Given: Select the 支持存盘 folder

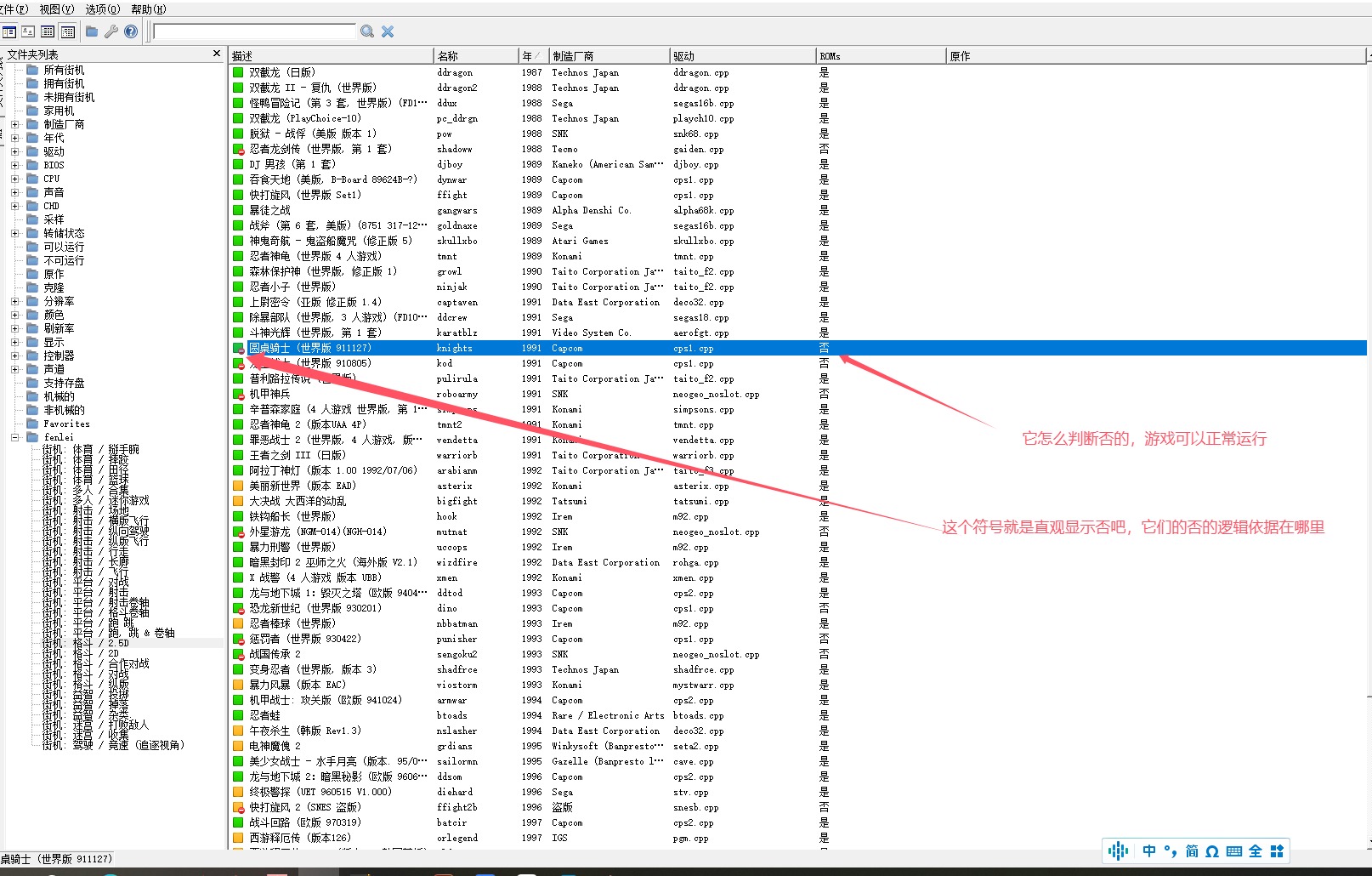Looking at the screenshot, I should pyautogui.click(x=64, y=383).
